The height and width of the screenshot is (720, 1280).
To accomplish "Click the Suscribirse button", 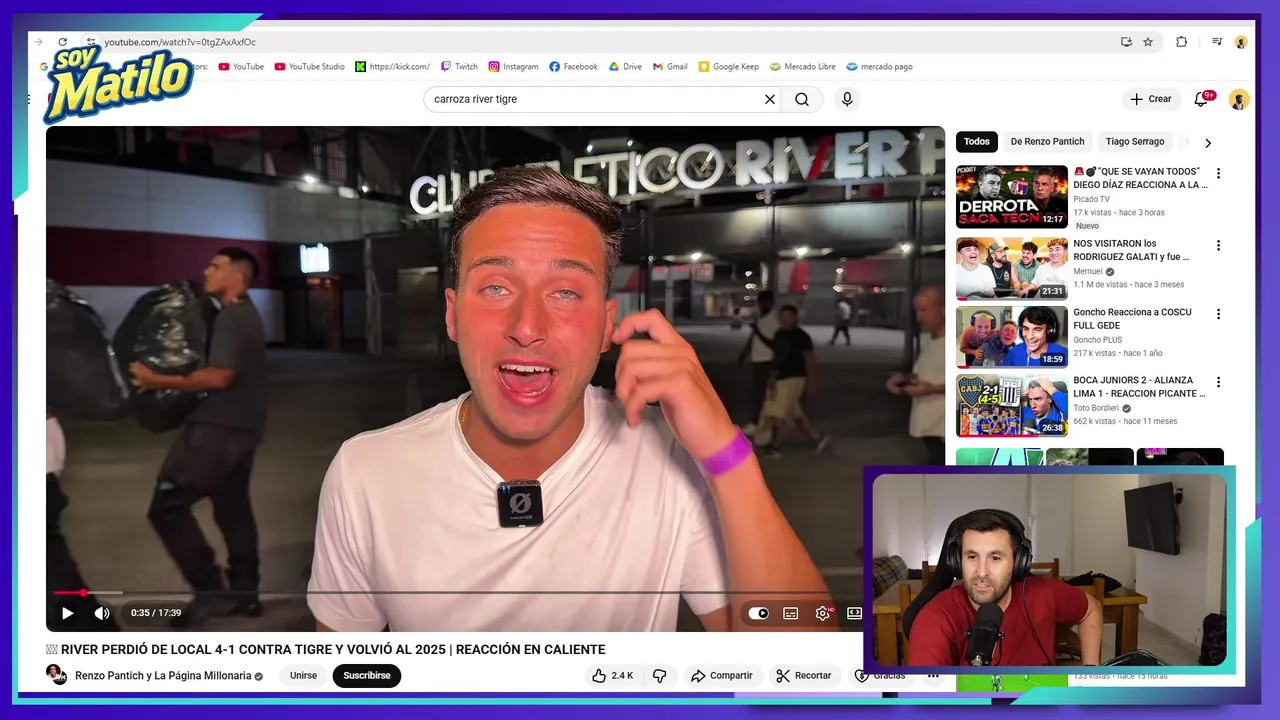I will (x=367, y=676).
